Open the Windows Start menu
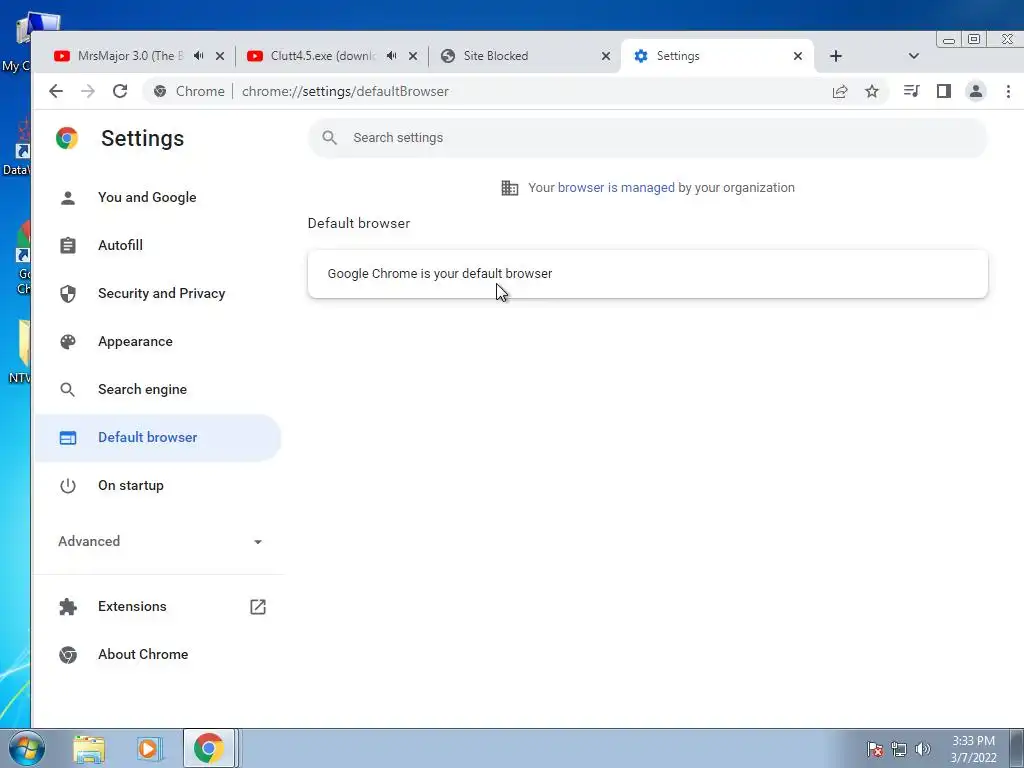The image size is (1024, 768). [x=27, y=748]
